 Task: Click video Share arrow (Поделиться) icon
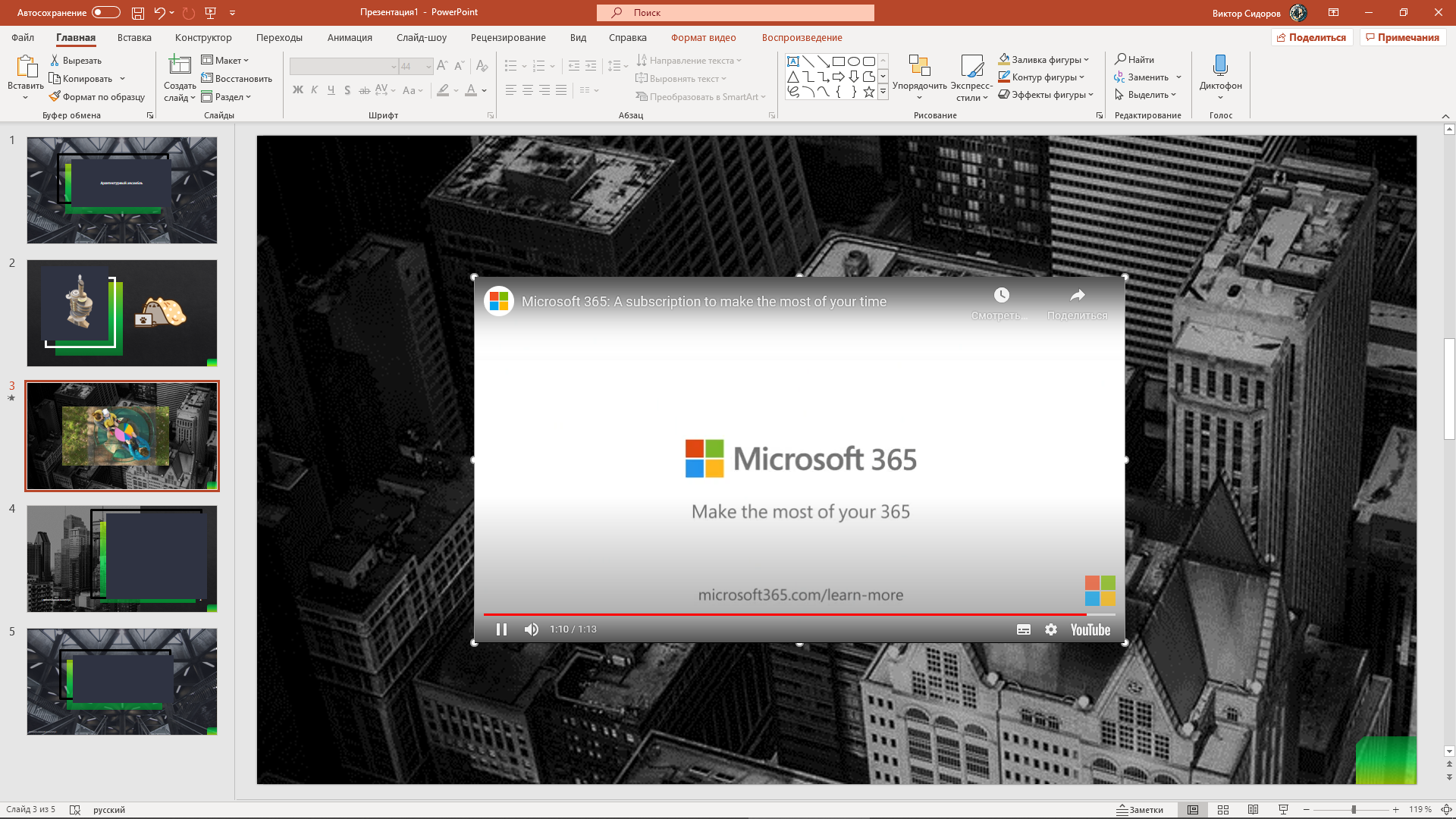[1078, 295]
